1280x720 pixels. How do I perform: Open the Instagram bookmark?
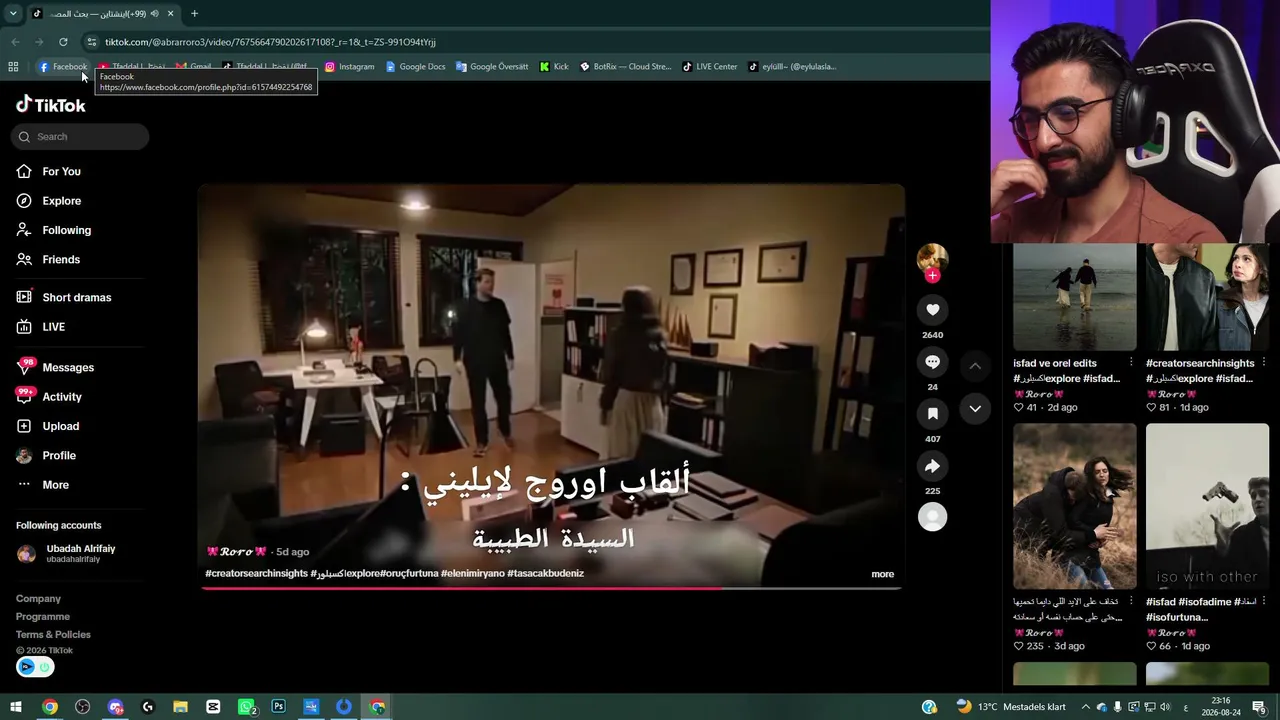[x=350, y=67]
